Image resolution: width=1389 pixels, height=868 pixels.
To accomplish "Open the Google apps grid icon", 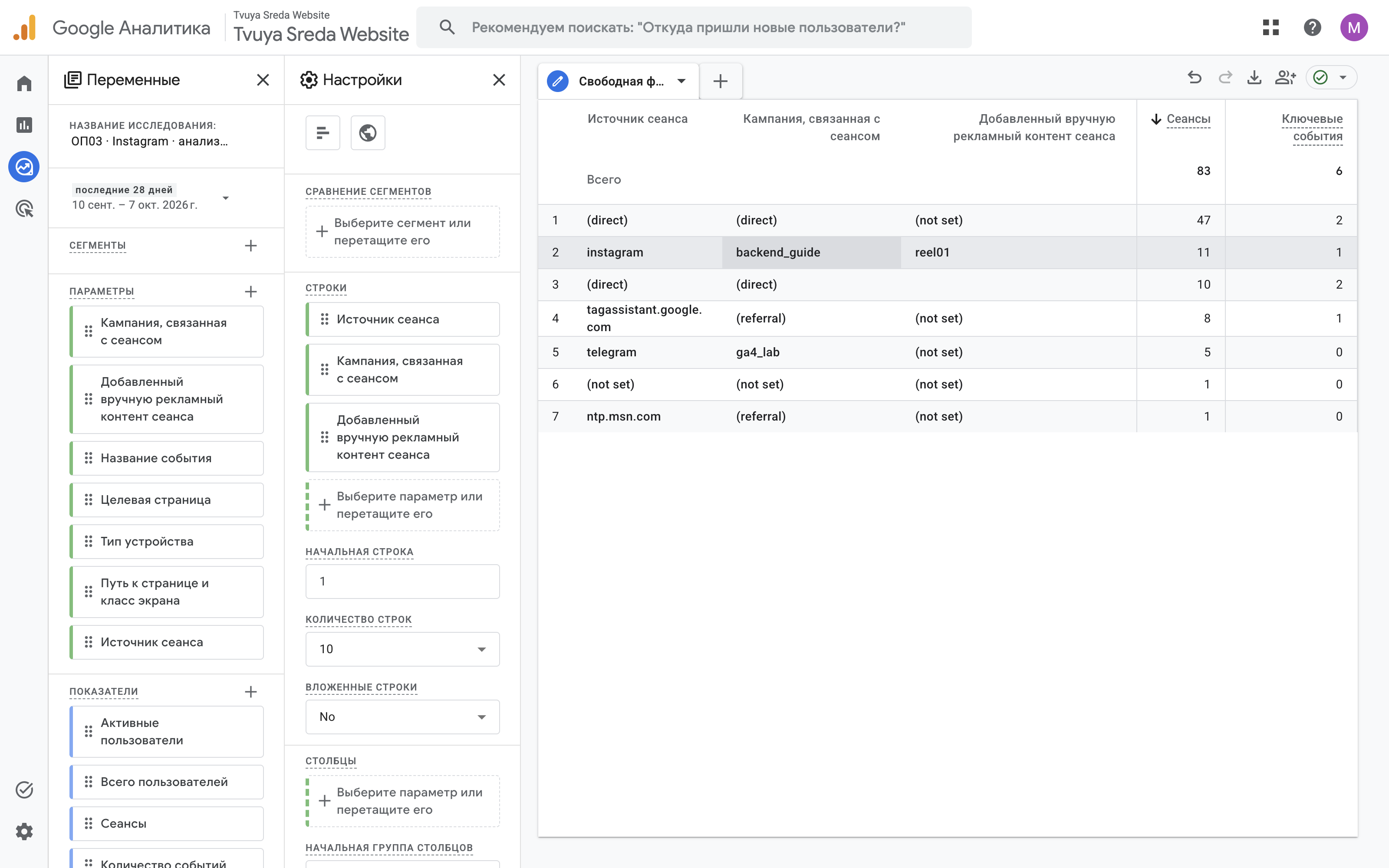I will pos(1271,27).
